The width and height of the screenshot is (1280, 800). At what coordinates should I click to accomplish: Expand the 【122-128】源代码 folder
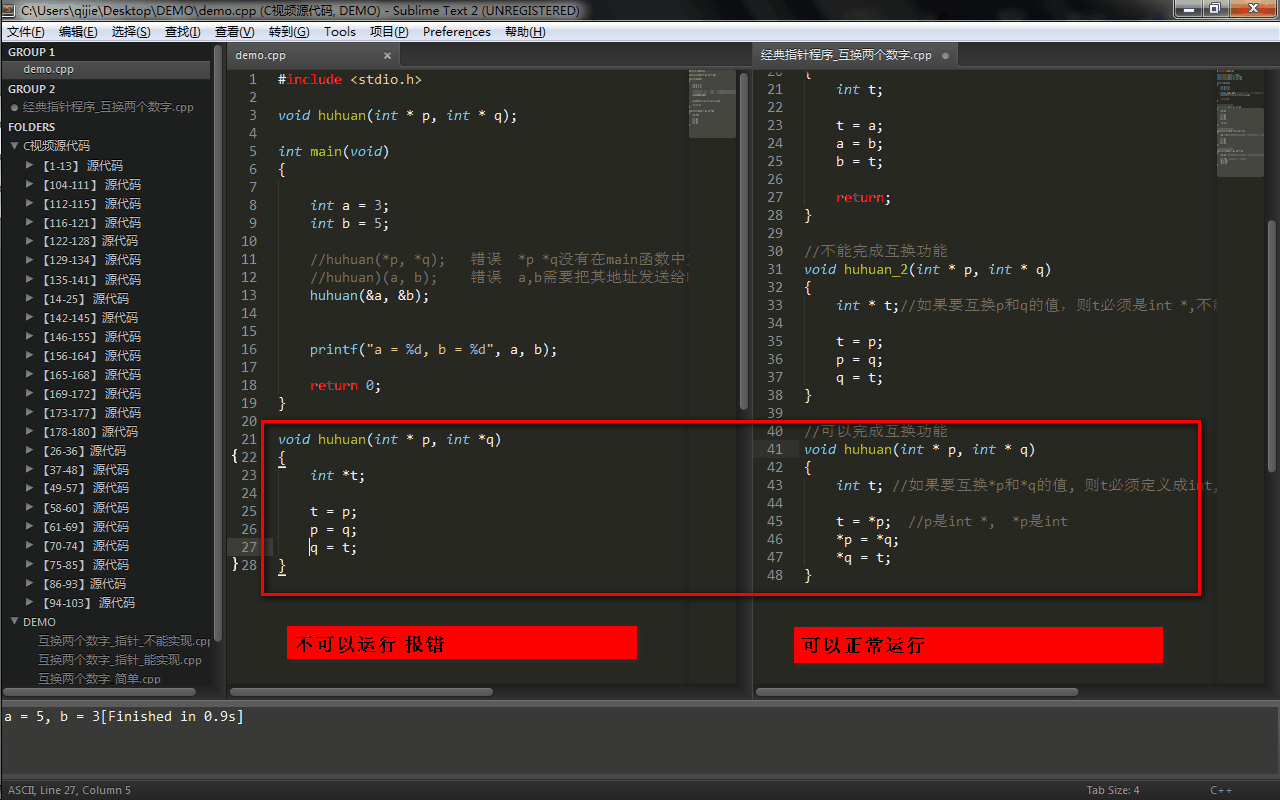(31, 241)
